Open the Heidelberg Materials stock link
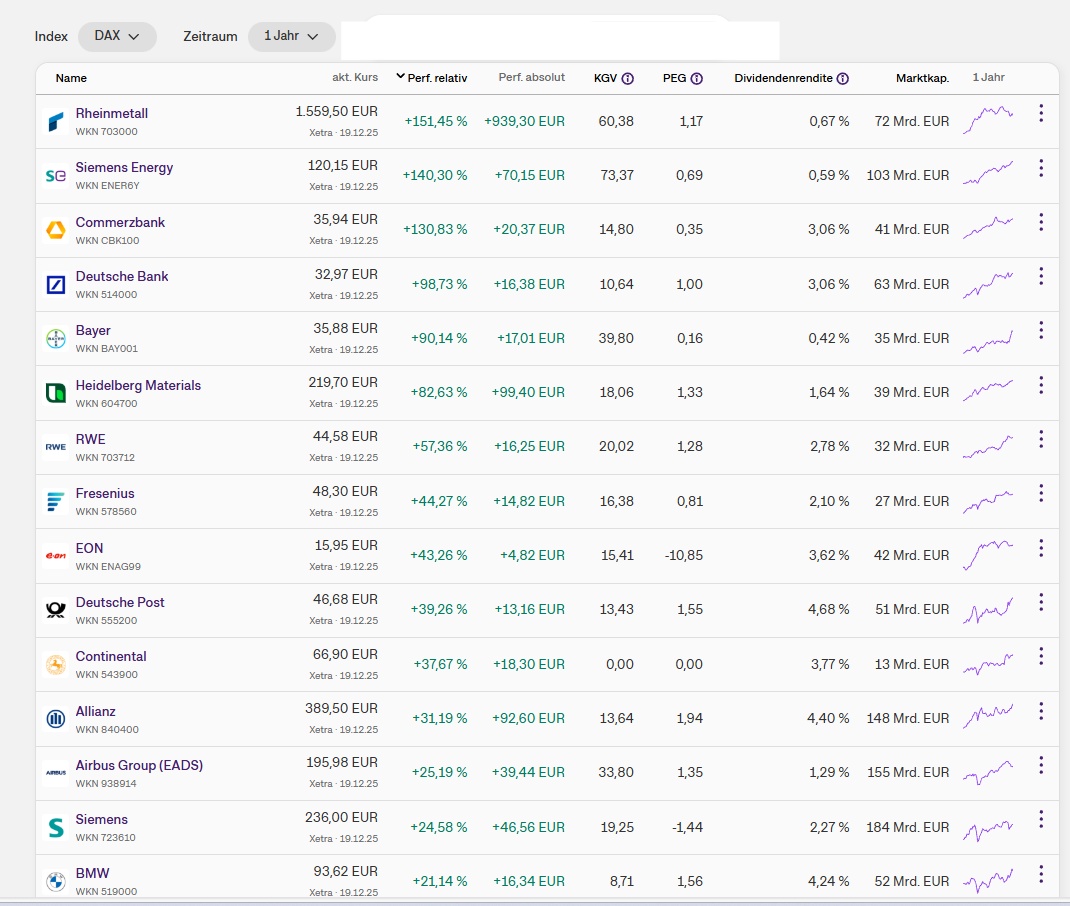The image size is (1070, 906). (138, 386)
